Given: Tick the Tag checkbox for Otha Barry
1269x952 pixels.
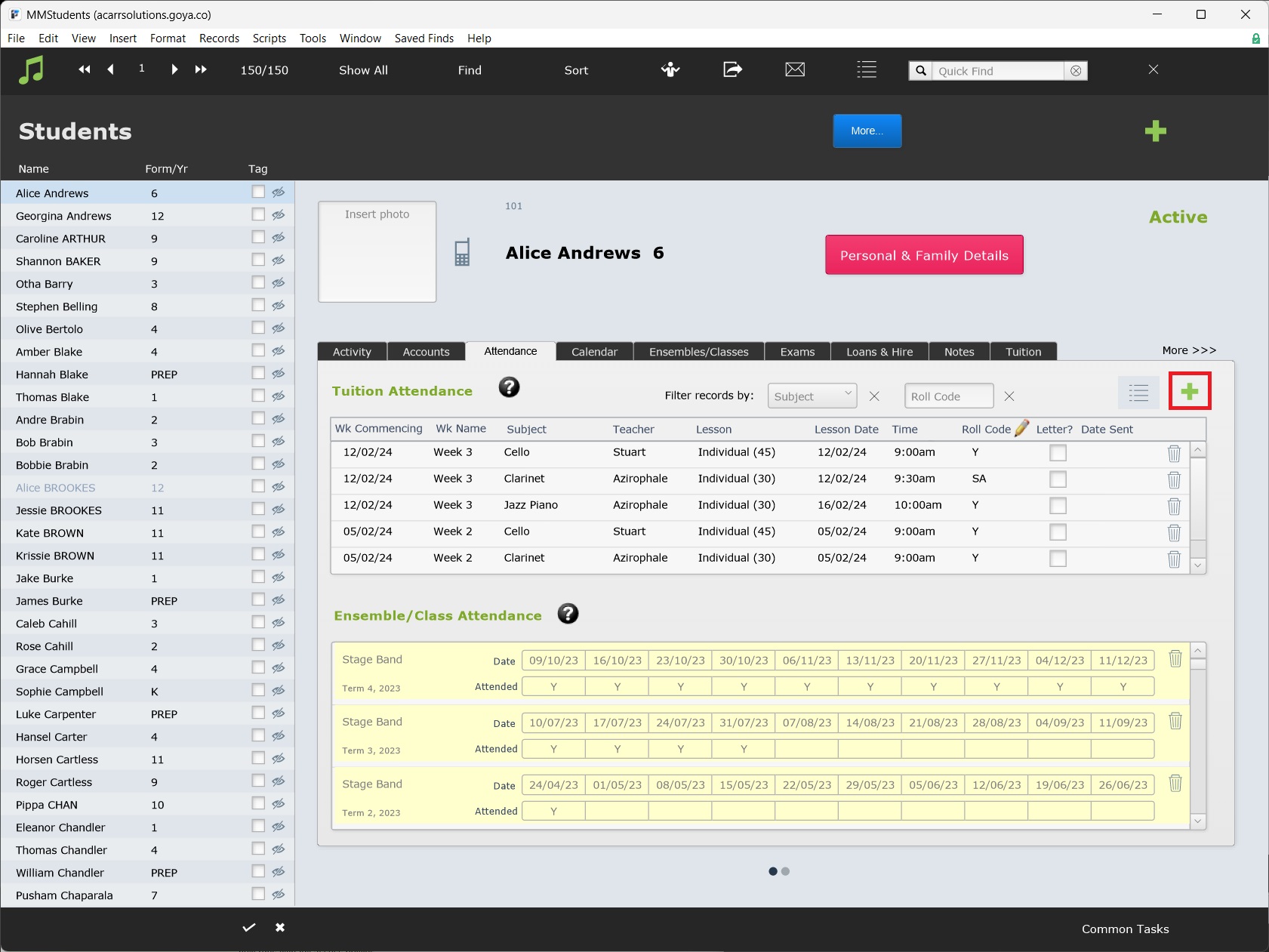Looking at the screenshot, I should click(x=258, y=282).
